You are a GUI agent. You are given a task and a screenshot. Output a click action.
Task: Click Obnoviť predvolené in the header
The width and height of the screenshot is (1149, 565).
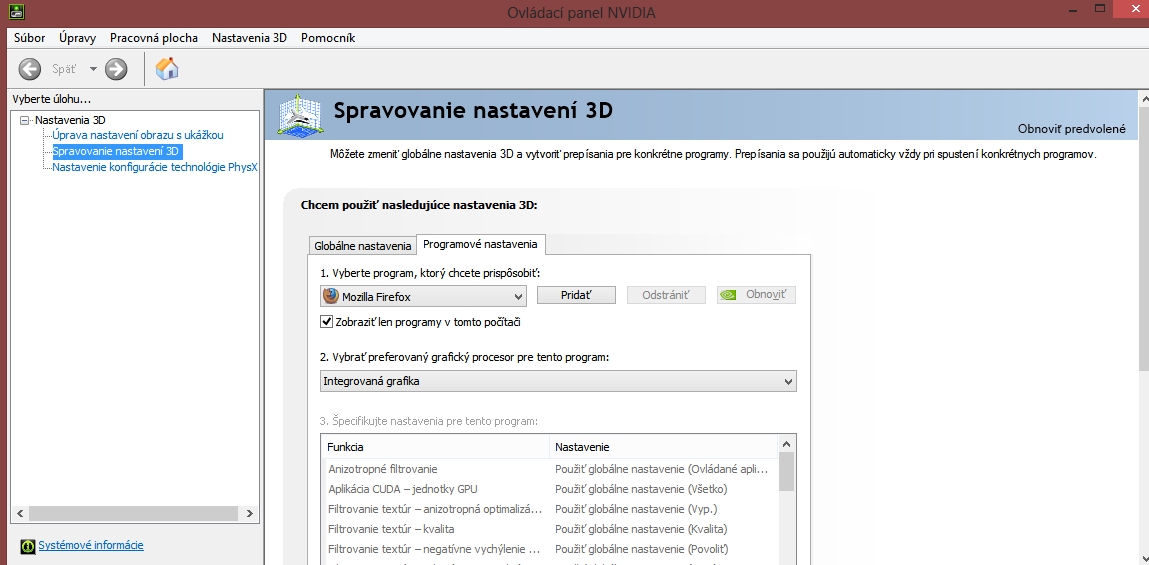[x=1071, y=129]
